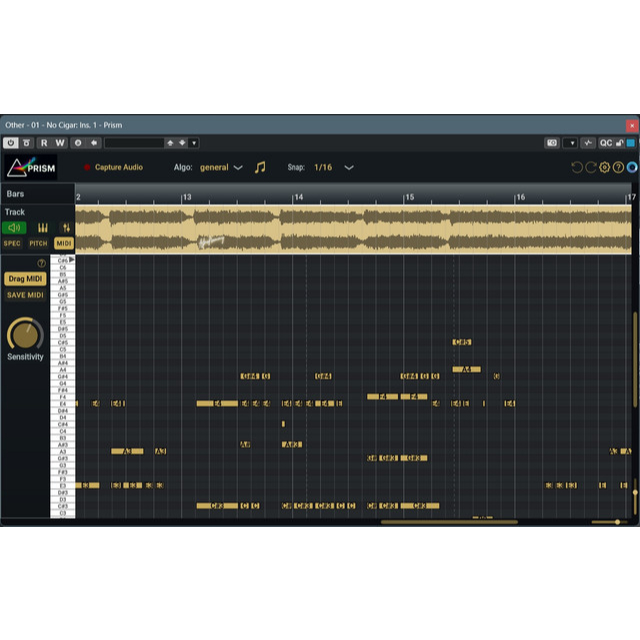Click the Bars label
This screenshot has width=640, height=640.
(x=16, y=194)
